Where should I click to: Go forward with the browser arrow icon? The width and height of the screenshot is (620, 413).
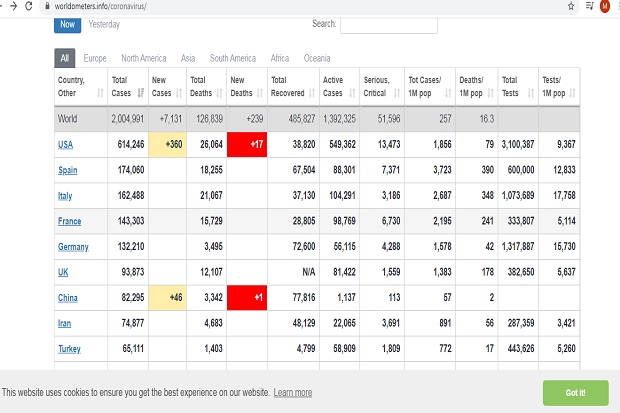13,6
